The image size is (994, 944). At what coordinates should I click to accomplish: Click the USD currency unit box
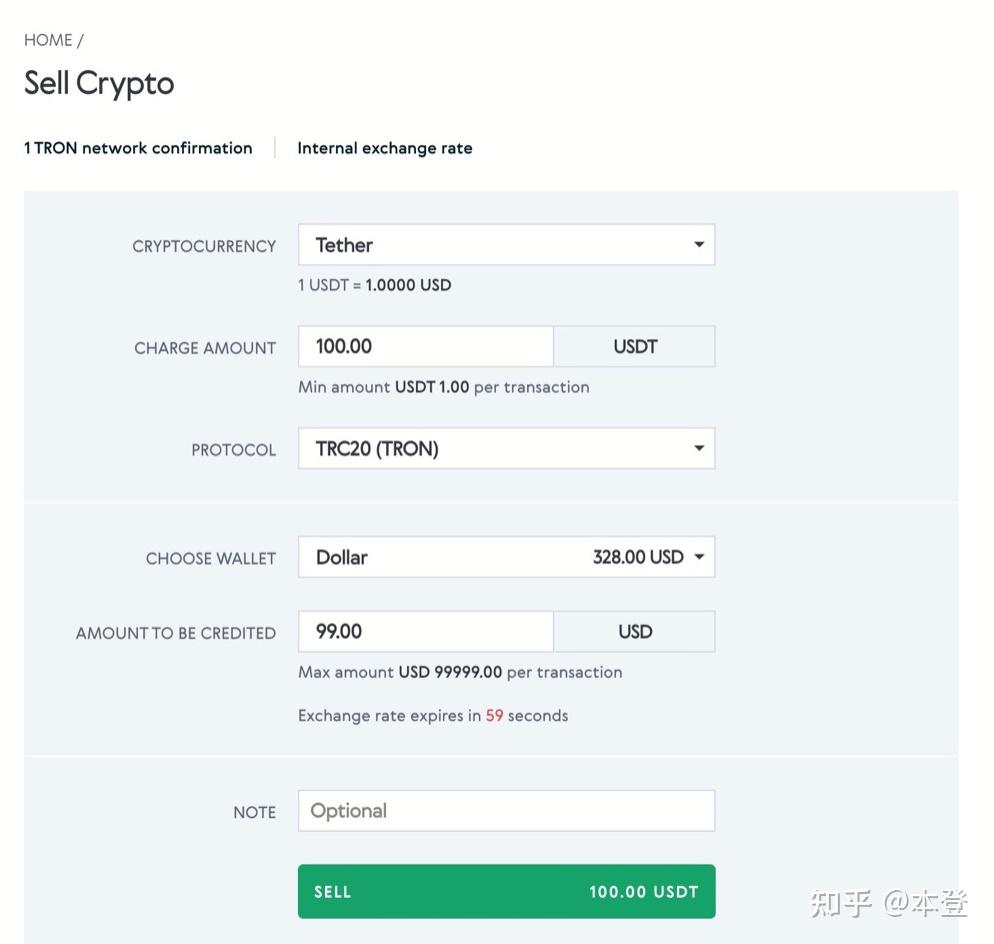tap(635, 632)
